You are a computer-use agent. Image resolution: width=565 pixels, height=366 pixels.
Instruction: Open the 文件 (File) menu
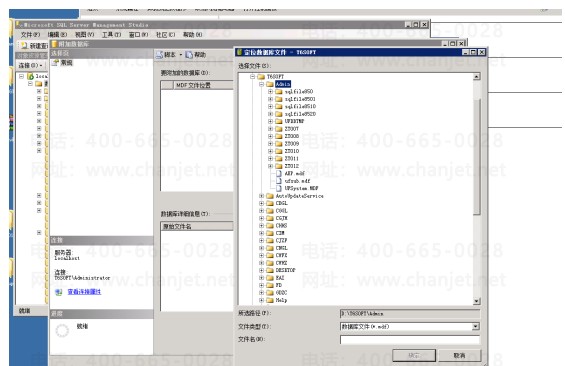coord(30,35)
